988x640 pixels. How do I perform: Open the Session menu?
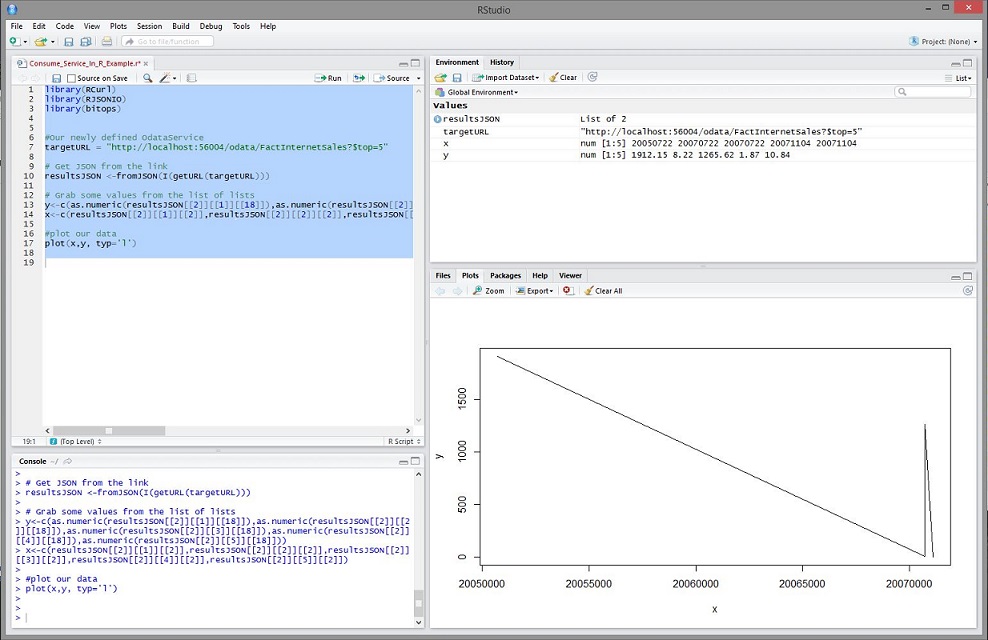click(149, 26)
